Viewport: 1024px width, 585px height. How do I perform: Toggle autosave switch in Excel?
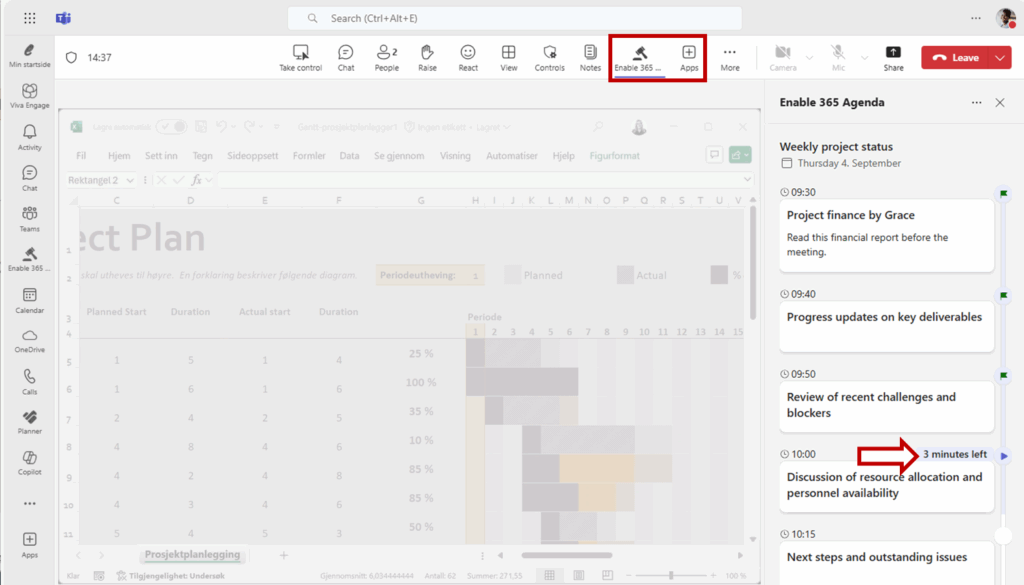point(172,127)
